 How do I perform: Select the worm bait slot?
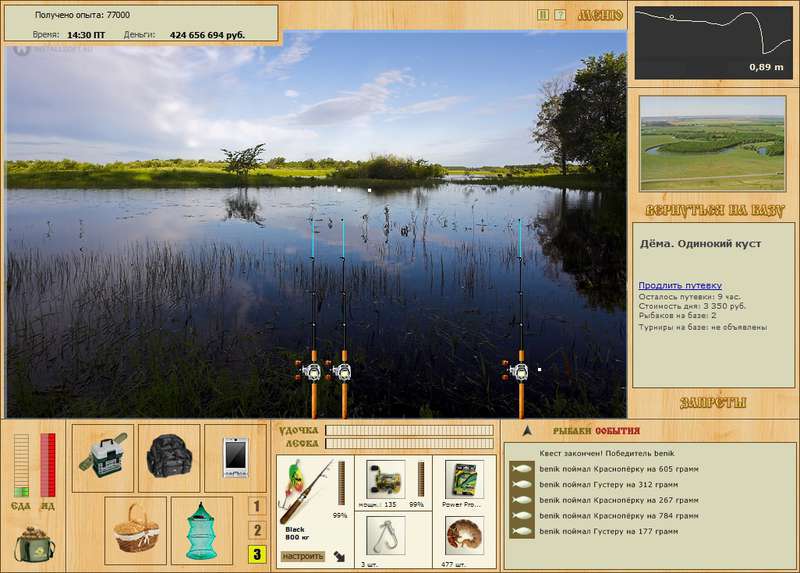[464, 540]
